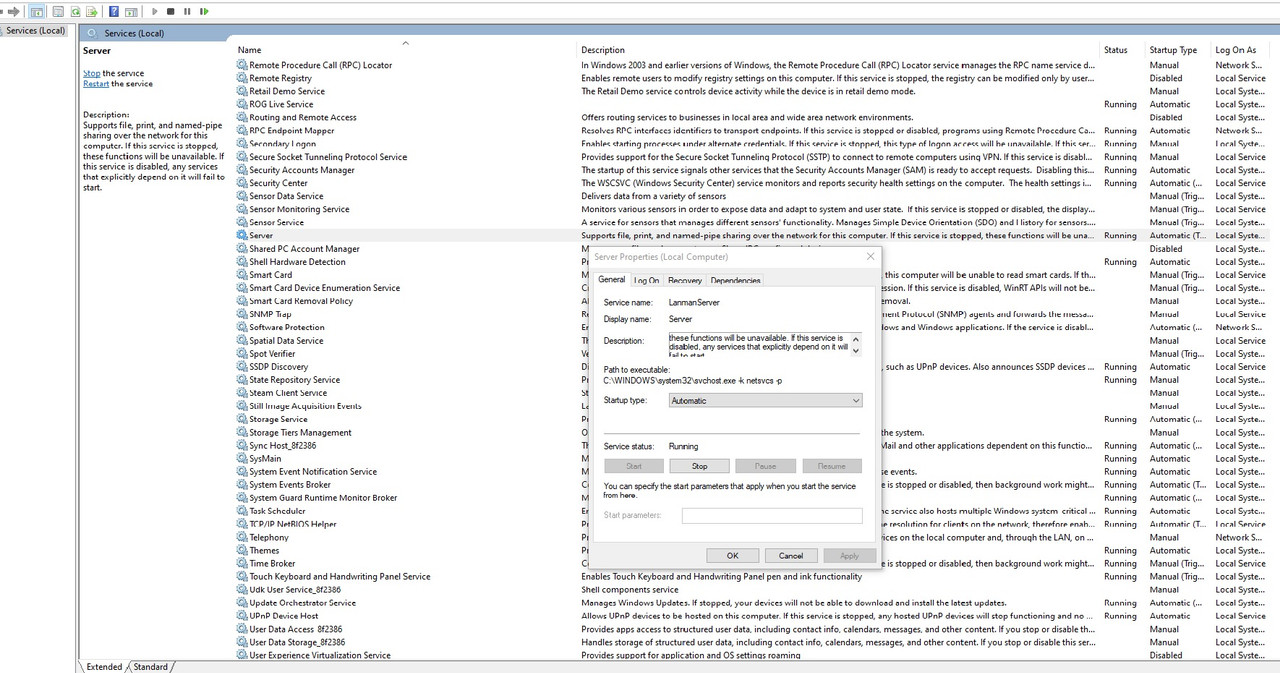Switch to the General tab in Server Properties

(612, 280)
